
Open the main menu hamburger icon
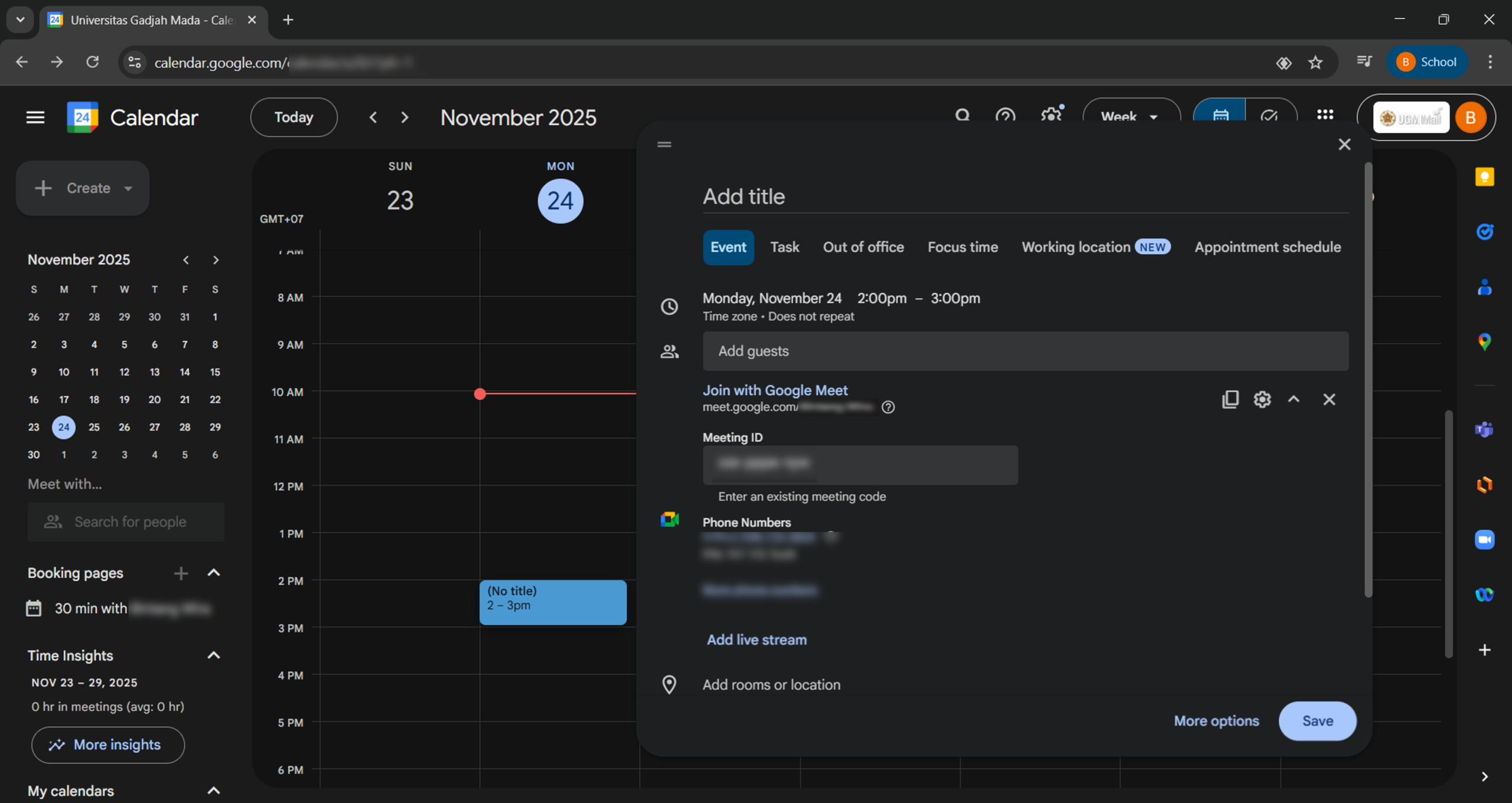(35, 117)
